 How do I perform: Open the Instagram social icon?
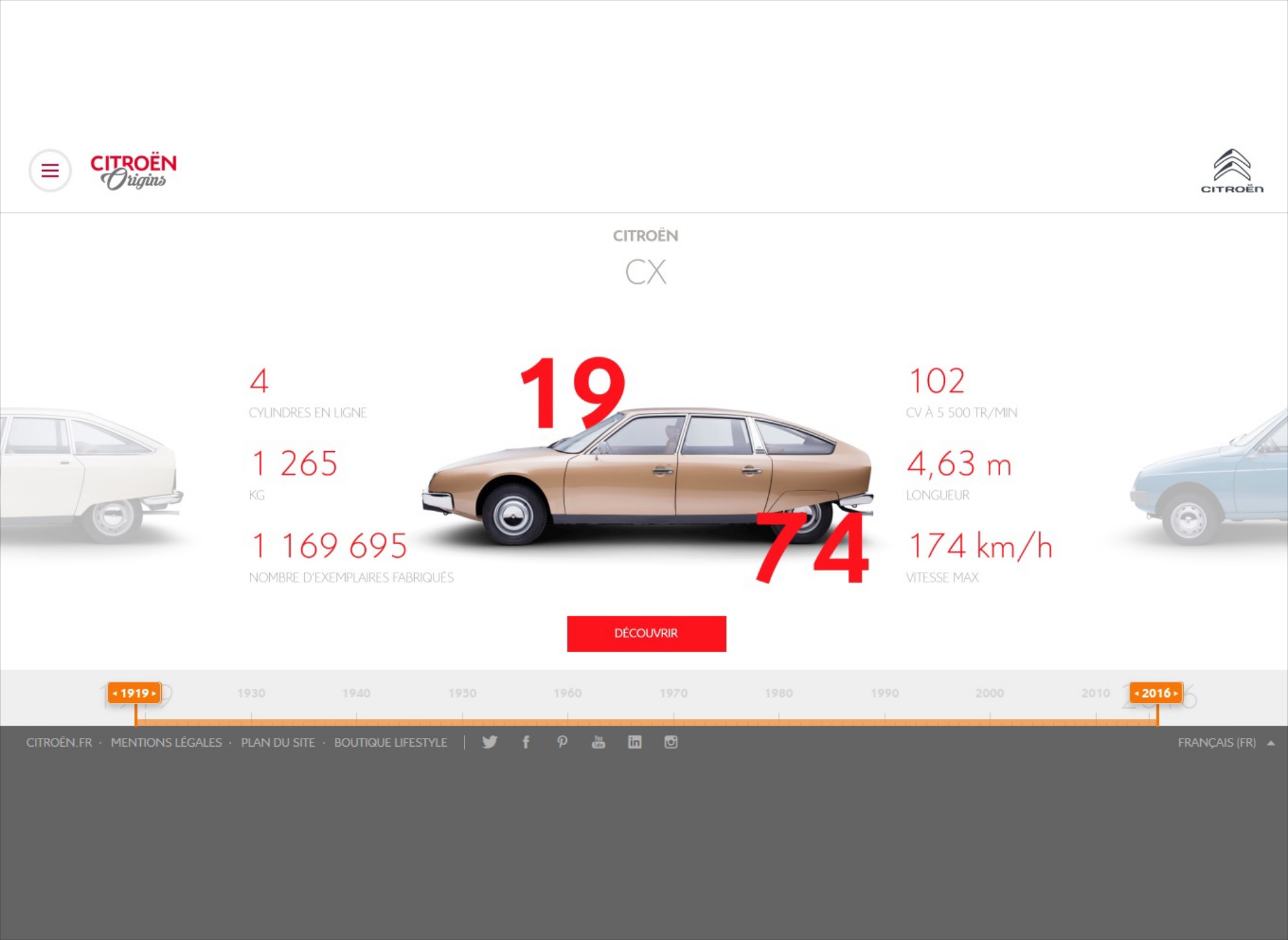click(x=671, y=742)
